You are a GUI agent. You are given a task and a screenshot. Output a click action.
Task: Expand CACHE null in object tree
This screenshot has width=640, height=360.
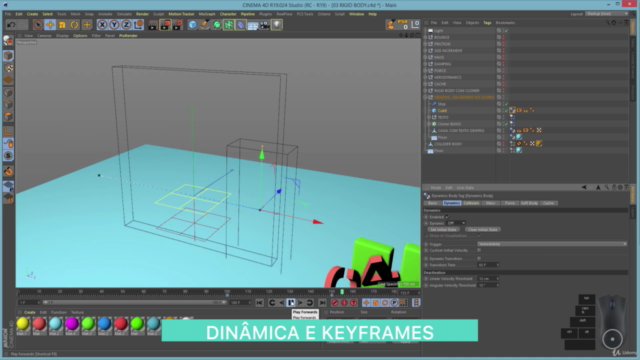point(426,84)
